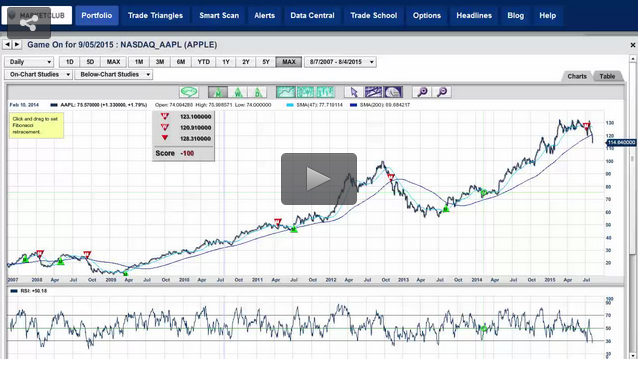Click the YTD time range button
The height and width of the screenshot is (366, 638).
click(x=203, y=62)
